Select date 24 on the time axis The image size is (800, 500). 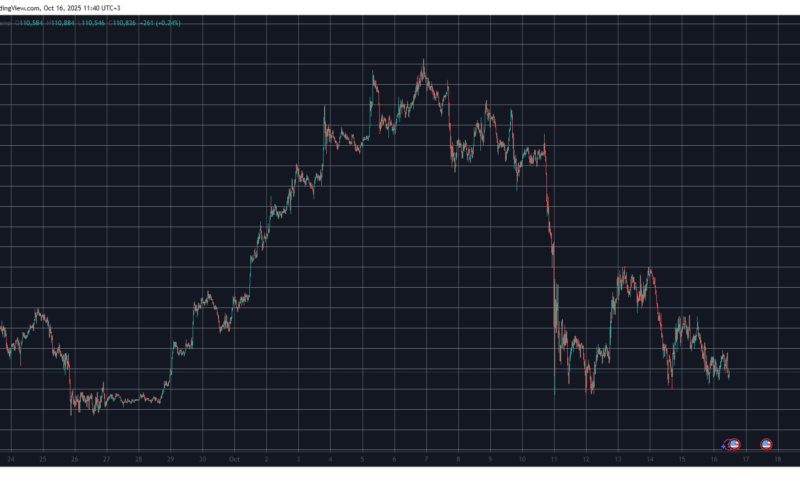[10, 459]
